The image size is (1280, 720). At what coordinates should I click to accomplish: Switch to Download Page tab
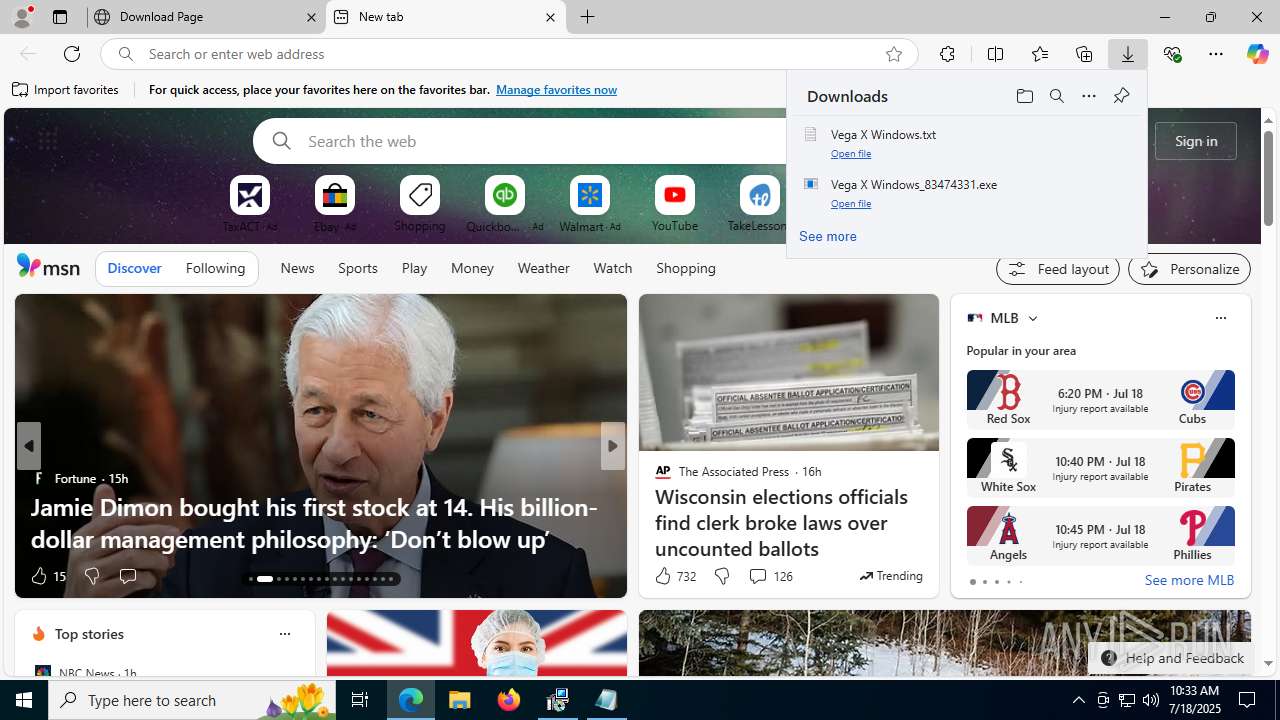point(207,17)
